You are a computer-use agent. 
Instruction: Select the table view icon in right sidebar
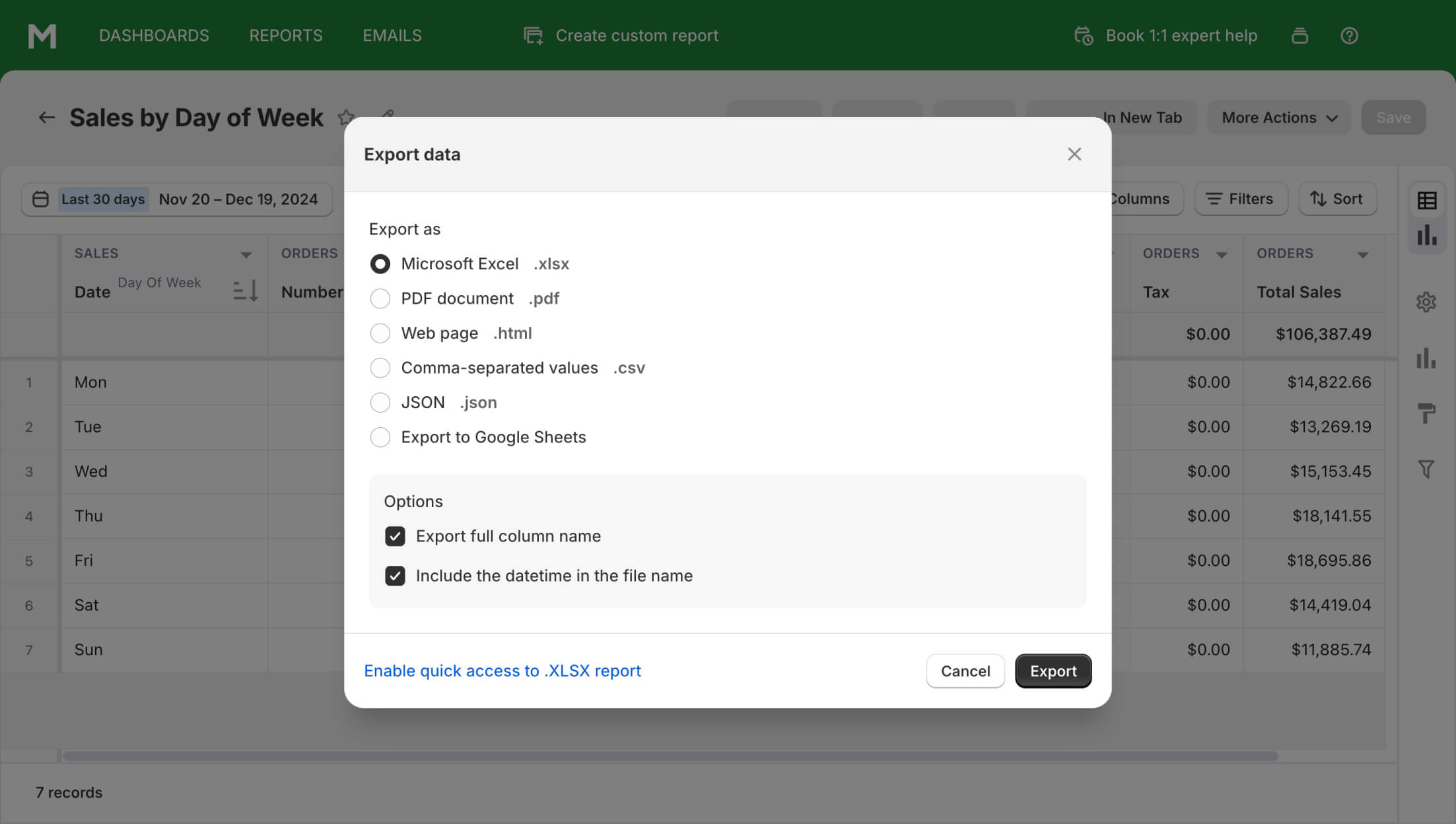click(1426, 199)
